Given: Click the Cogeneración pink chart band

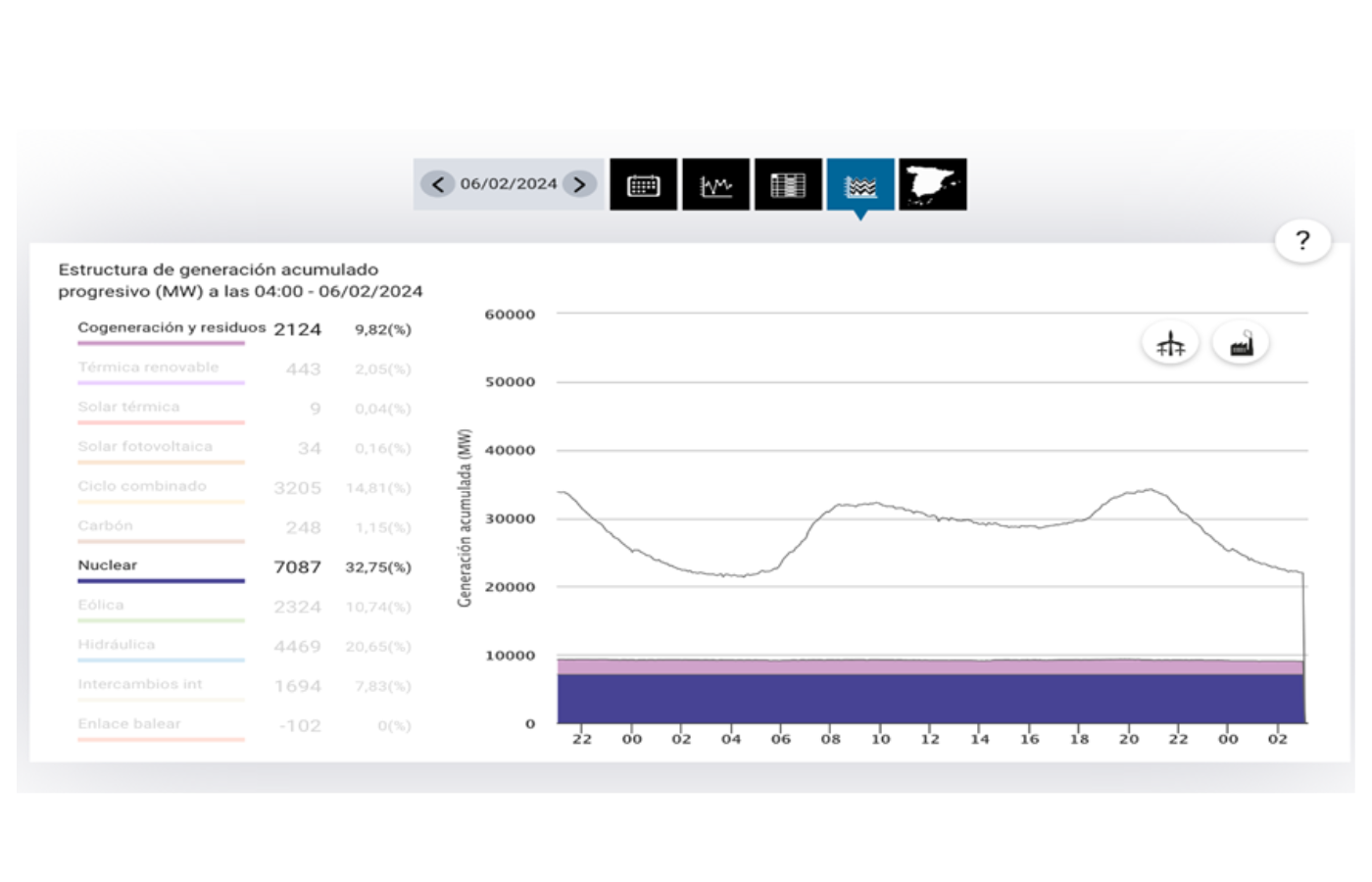Looking at the screenshot, I should (930, 667).
